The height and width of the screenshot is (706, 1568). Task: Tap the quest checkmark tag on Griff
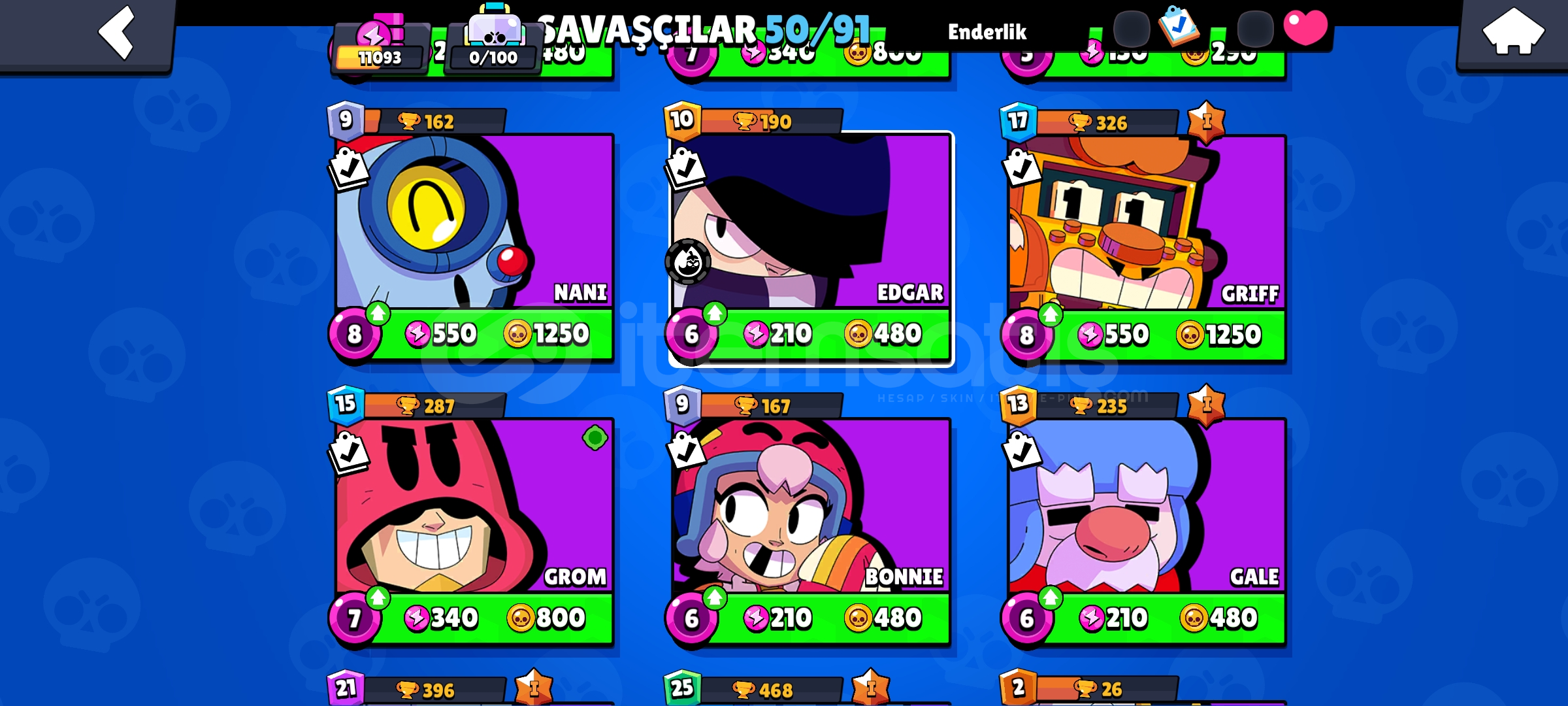click(x=1022, y=169)
